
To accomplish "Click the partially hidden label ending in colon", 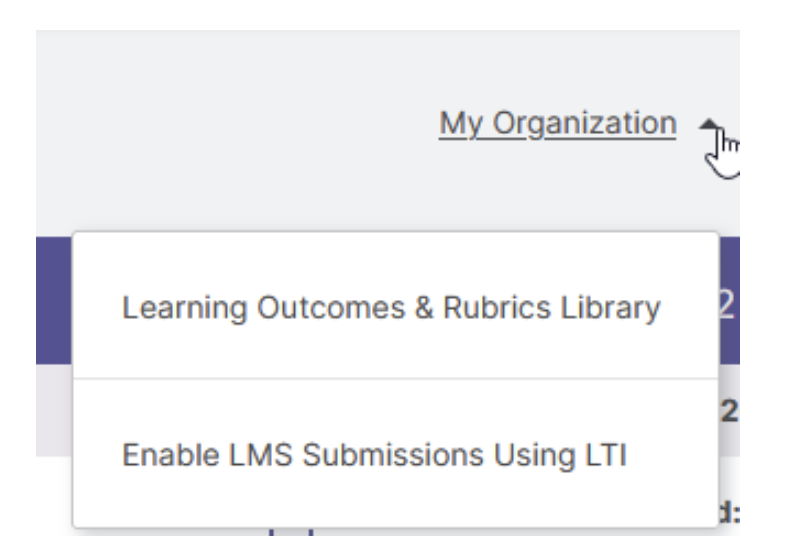I will [x=730, y=513].
